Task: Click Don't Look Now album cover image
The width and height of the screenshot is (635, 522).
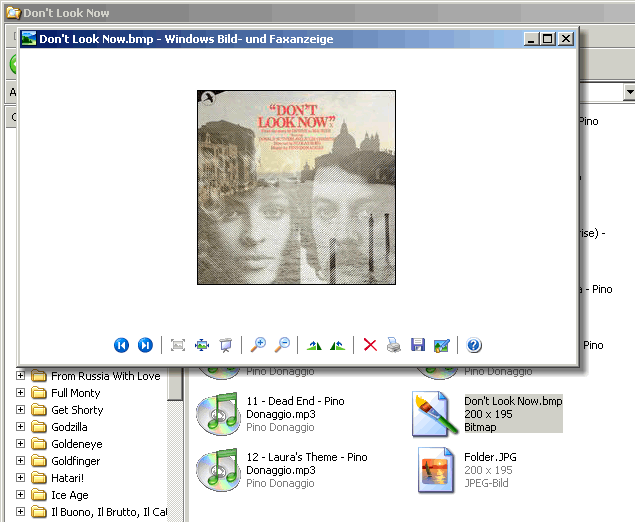Action: point(296,187)
